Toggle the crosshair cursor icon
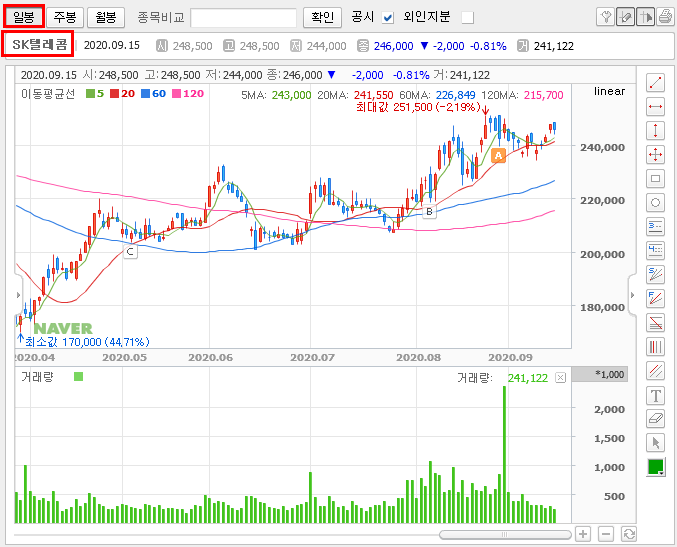677x547 pixels. (x=645, y=17)
